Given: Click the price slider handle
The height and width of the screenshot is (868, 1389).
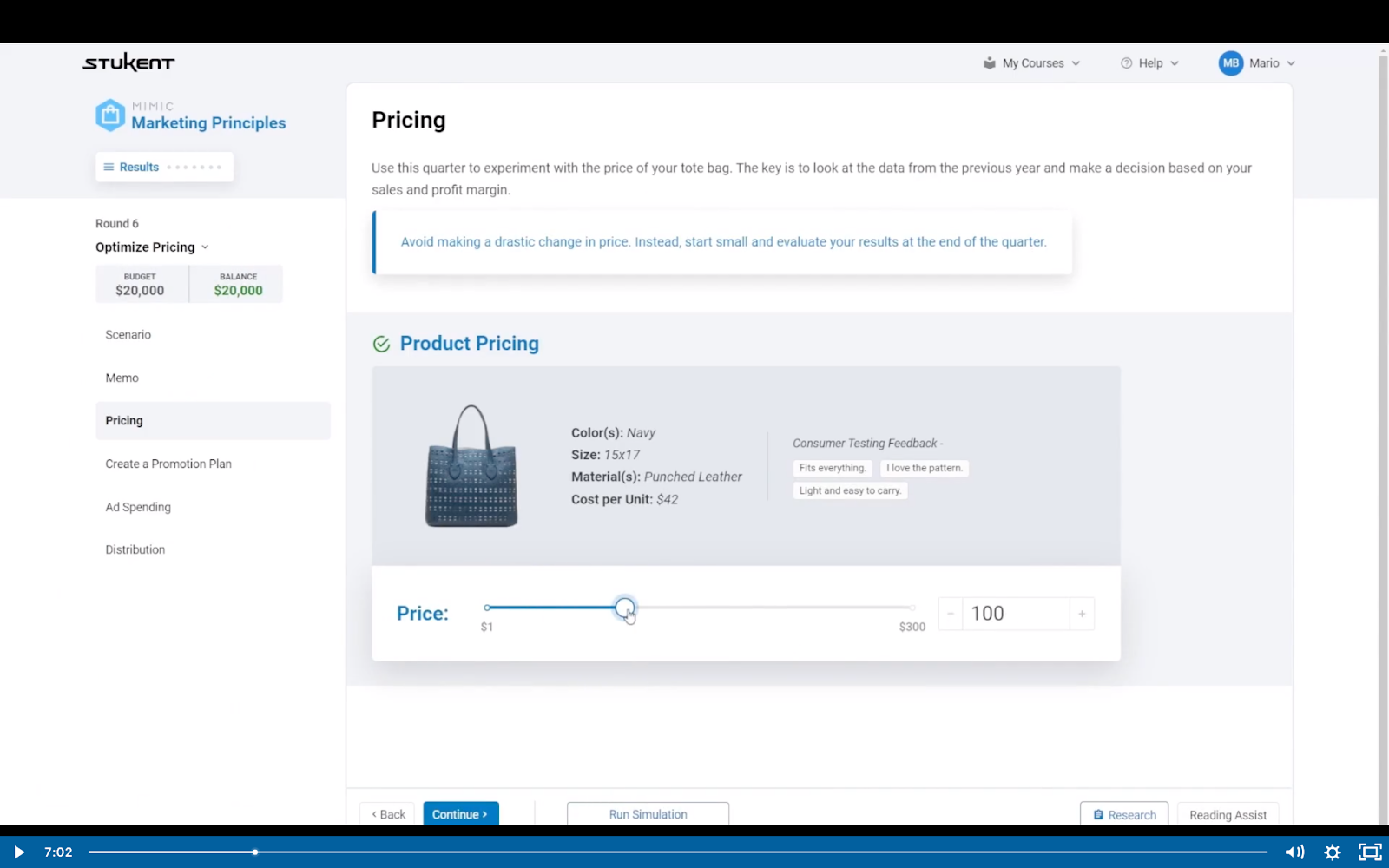Looking at the screenshot, I should click(625, 608).
